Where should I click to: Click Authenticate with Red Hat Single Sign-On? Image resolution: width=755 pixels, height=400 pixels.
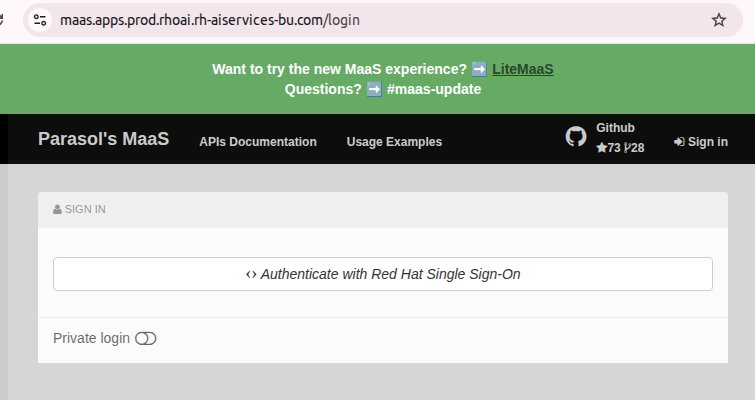[383, 274]
